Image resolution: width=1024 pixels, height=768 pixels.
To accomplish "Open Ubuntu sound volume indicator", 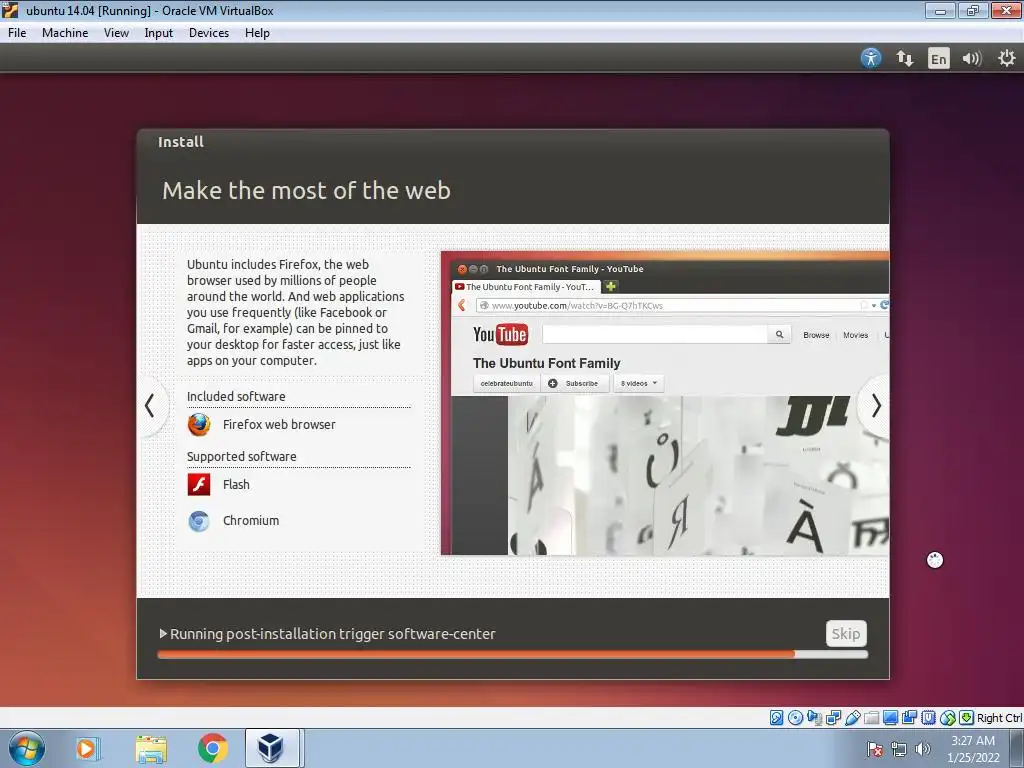I will pos(972,58).
